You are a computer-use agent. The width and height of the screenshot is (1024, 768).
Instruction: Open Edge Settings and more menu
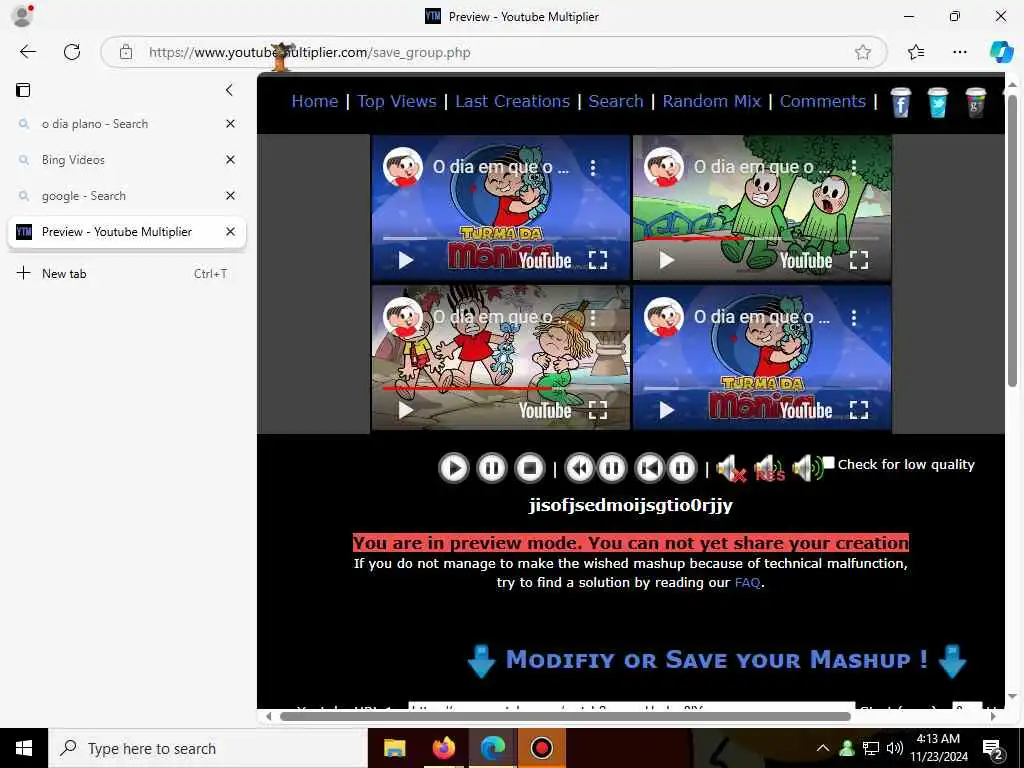959,52
